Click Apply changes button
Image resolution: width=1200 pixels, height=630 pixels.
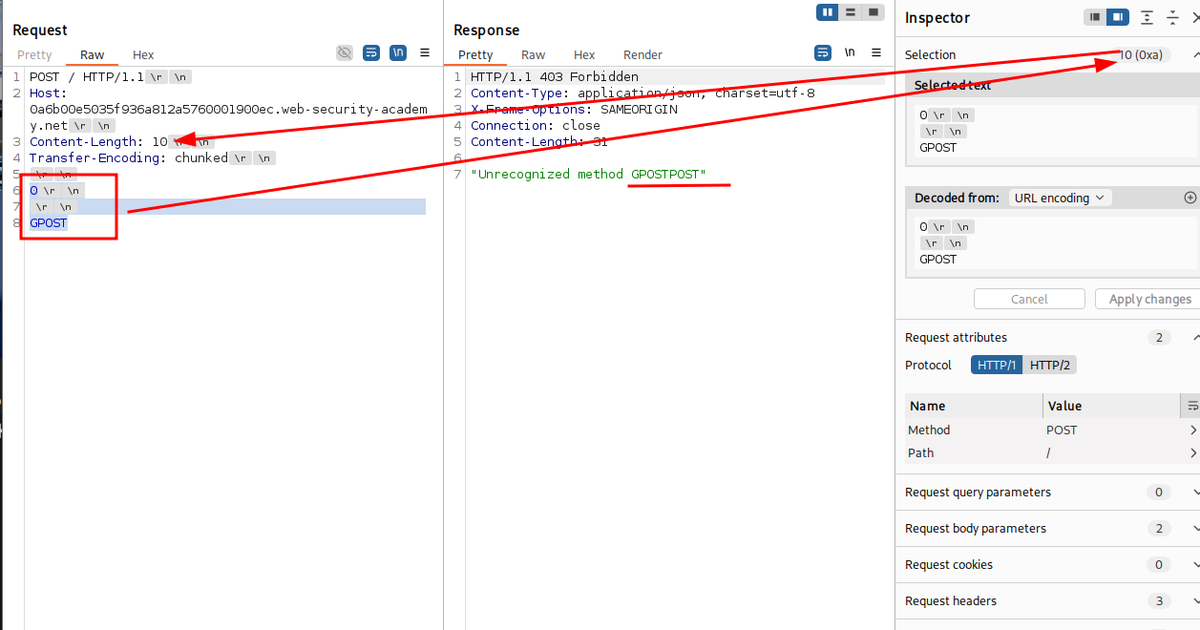1150,299
